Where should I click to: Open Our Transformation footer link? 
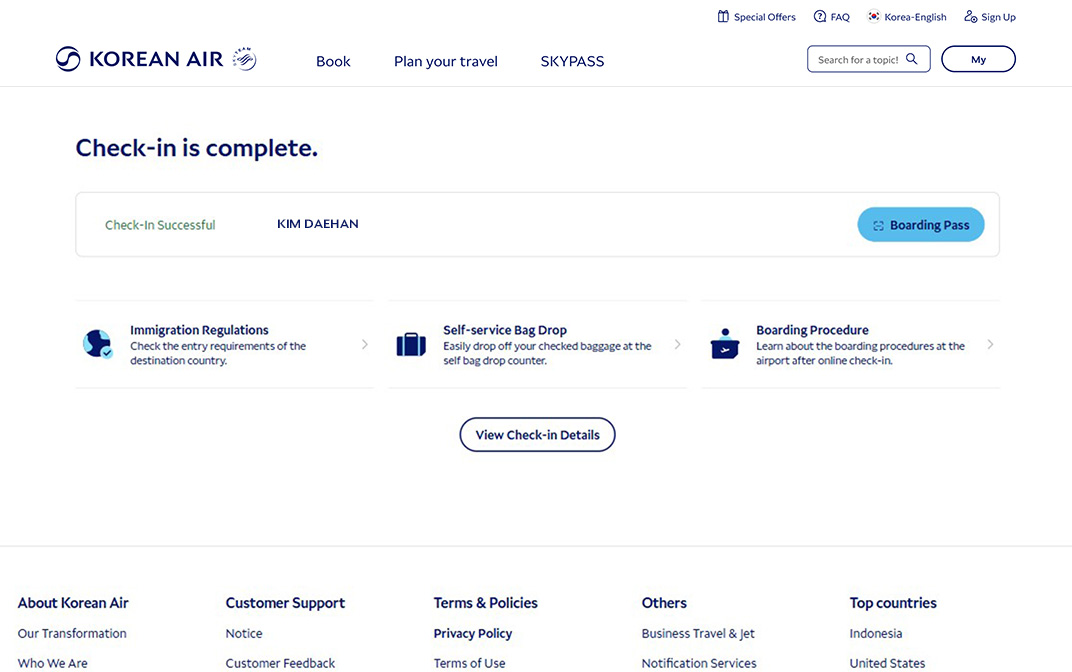point(72,634)
